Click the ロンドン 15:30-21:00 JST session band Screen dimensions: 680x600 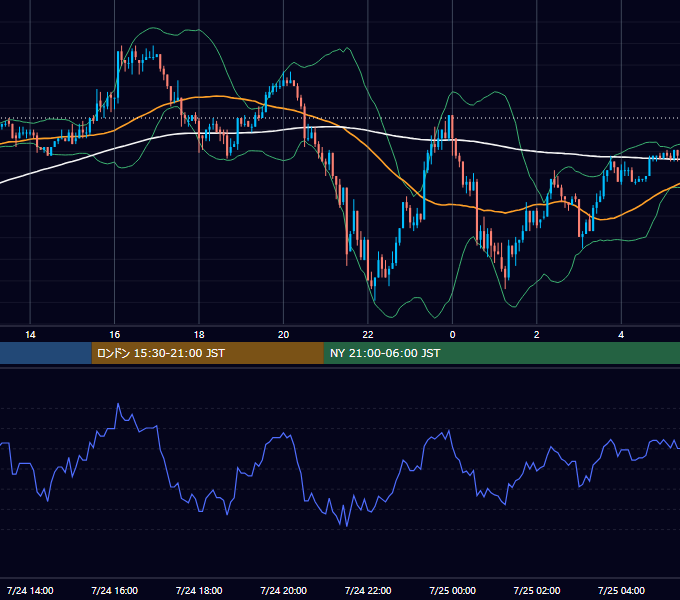click(x=207, y=353)
